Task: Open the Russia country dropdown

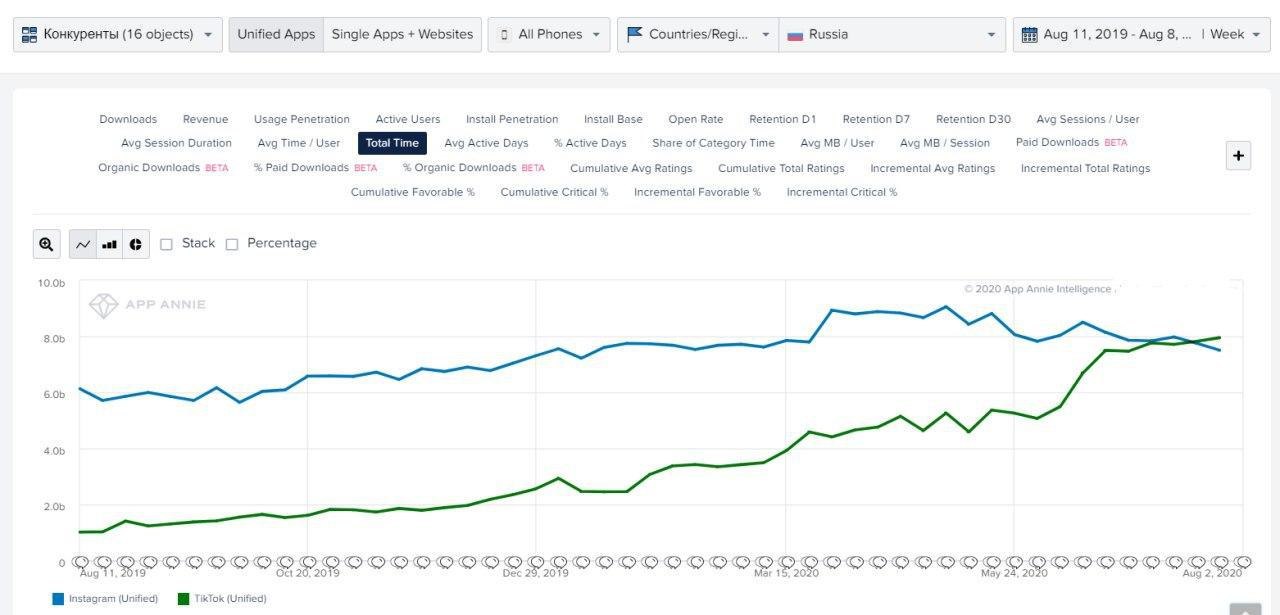Action: 892,34
